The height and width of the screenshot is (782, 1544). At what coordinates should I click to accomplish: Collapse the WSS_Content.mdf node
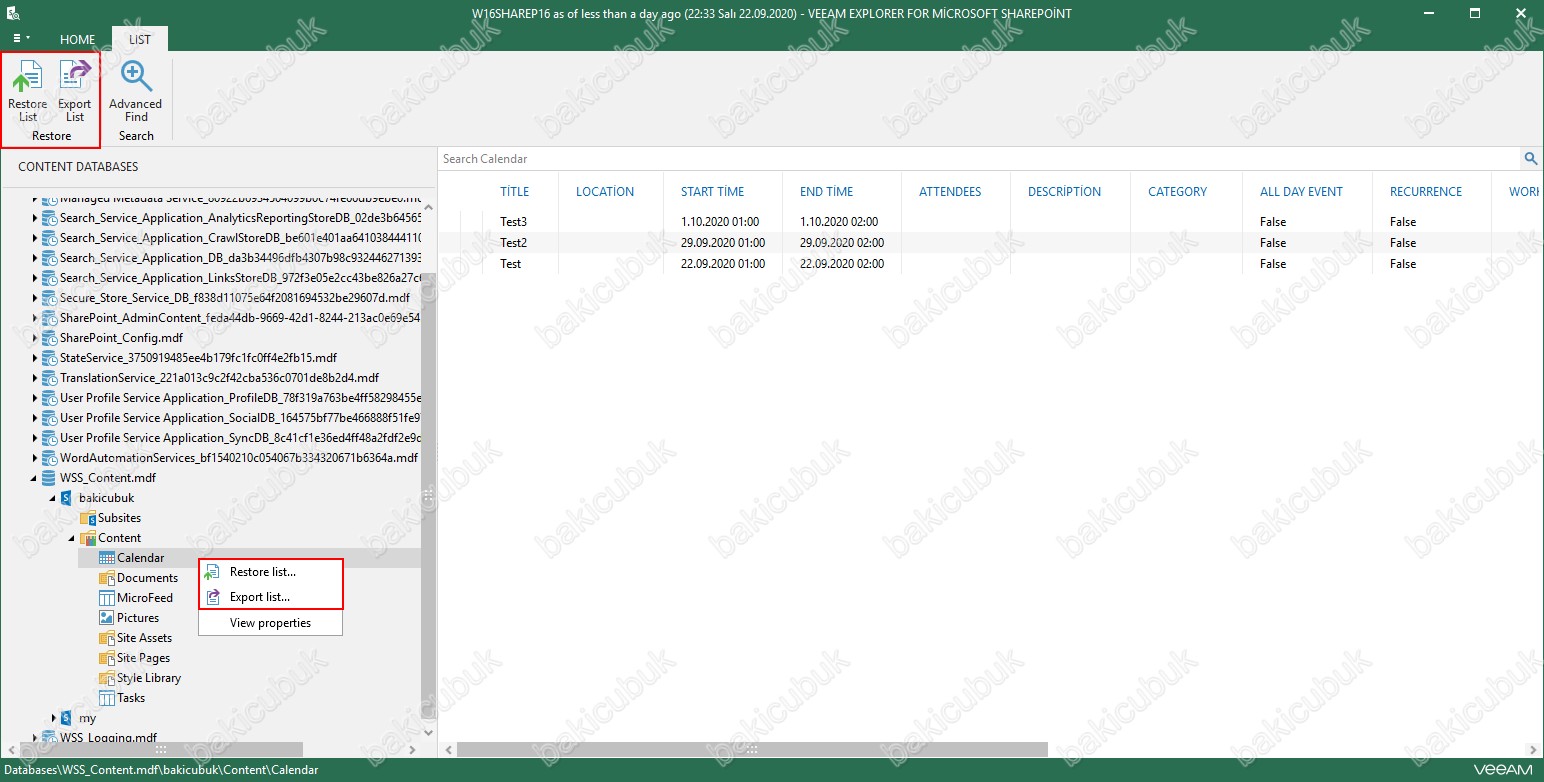(35, 478)
